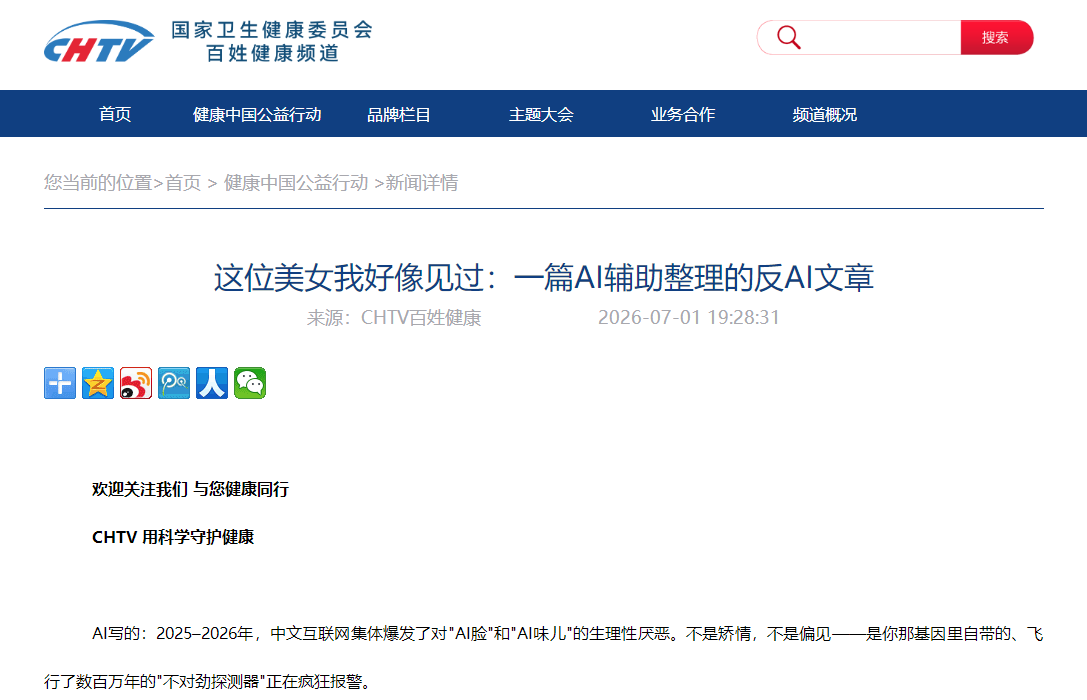Click timestamp 2026-07-01 19:28:31
The image size is (1087, 700).
click(689, 317)
